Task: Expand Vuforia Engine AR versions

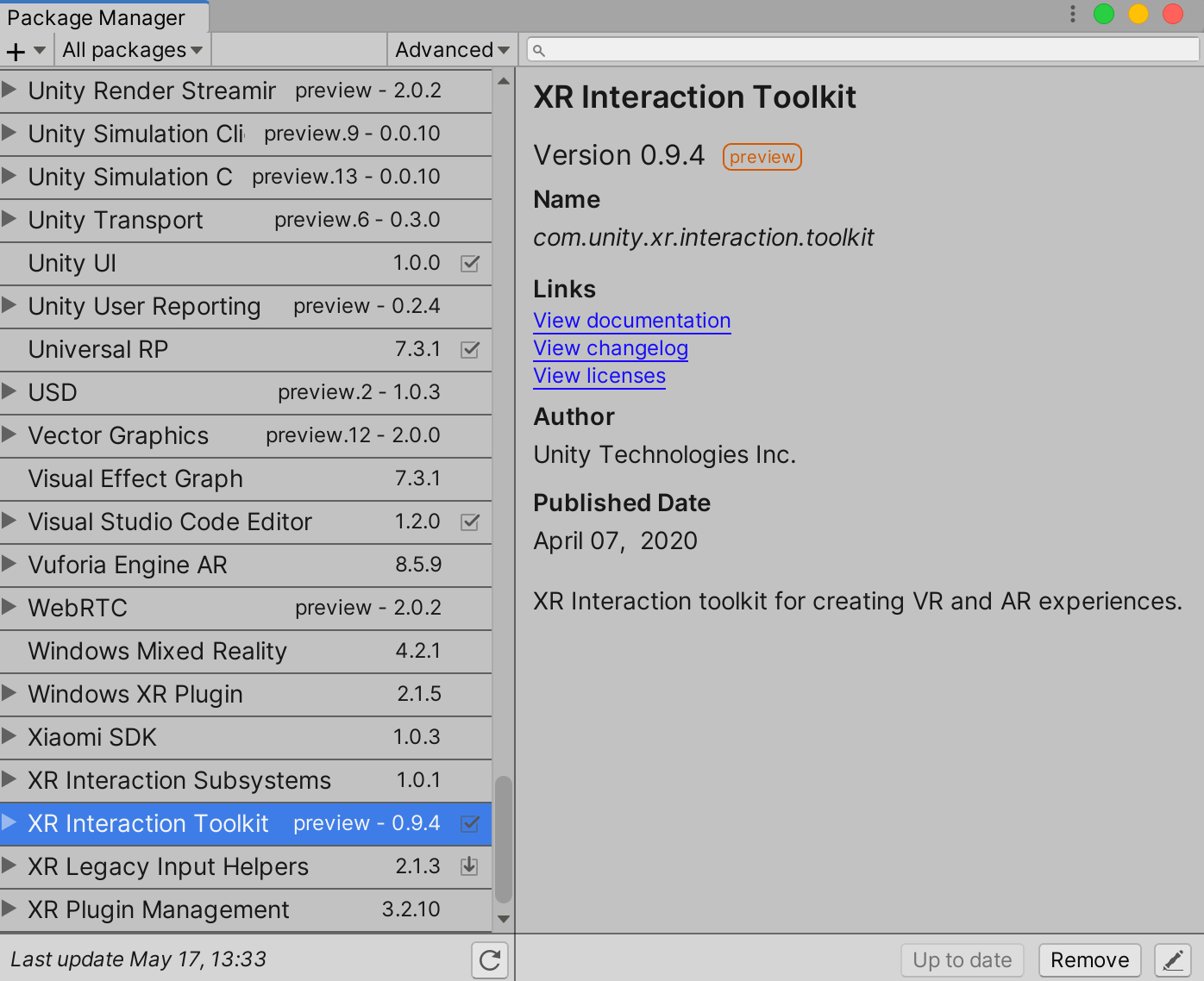Action: coord(9,563)
